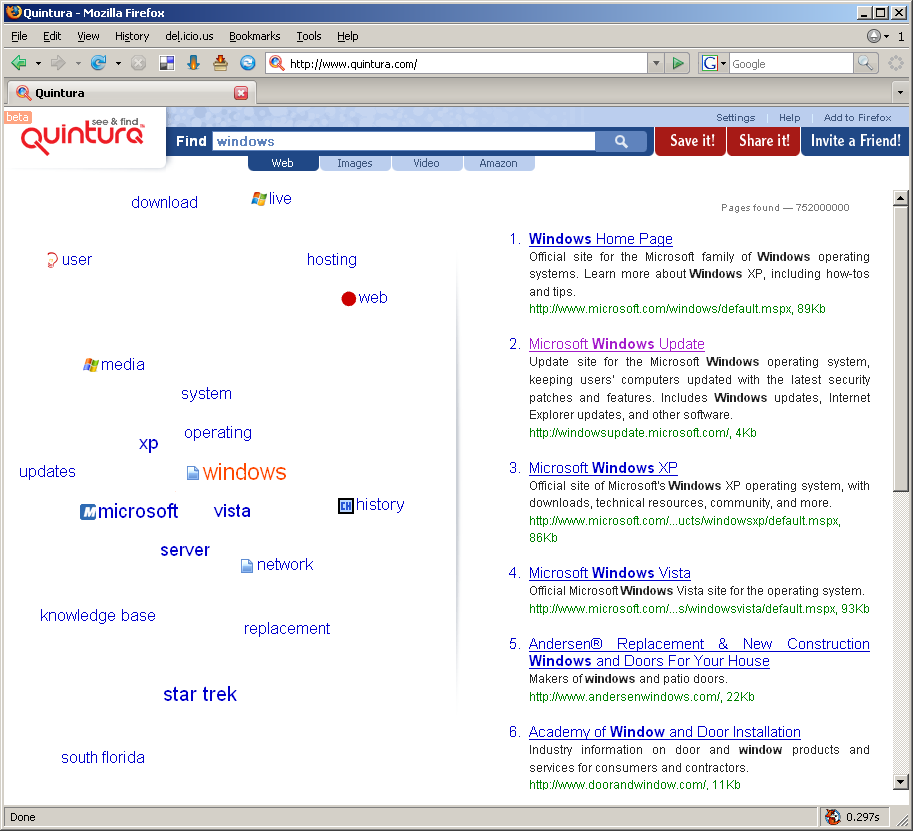Switch to the Video search tab

click(426, 163)
